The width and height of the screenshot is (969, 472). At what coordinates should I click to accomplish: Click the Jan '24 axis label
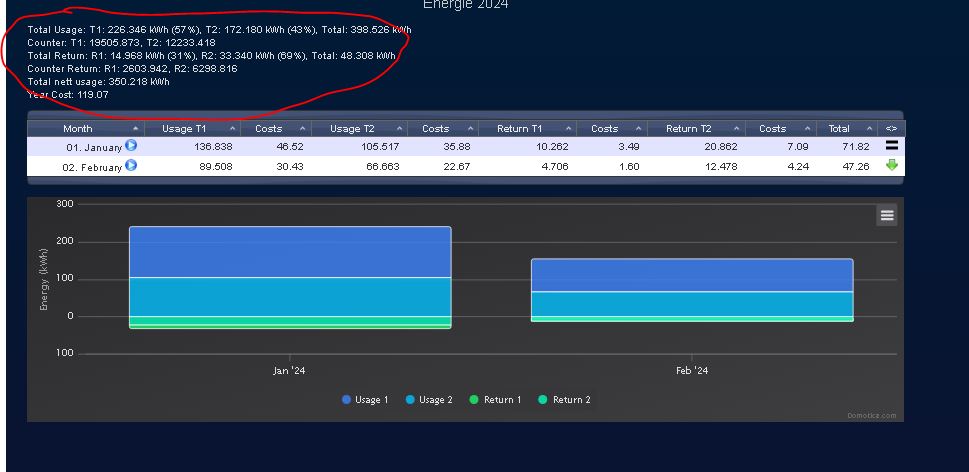click(x=290, y=371)
